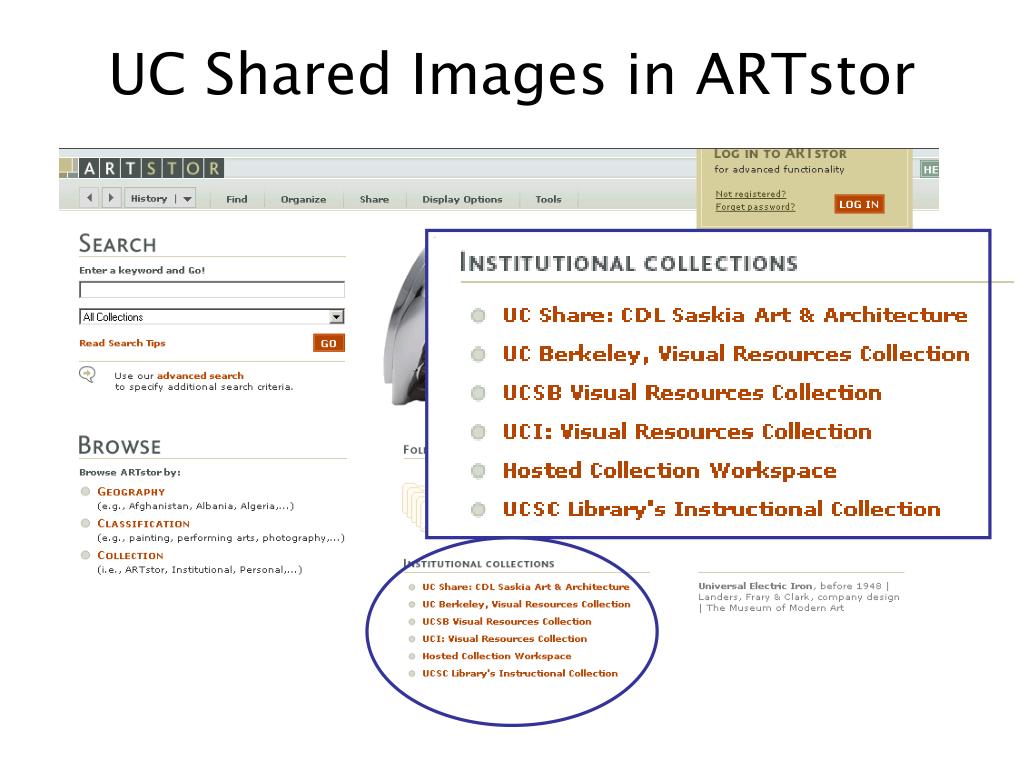The width and height of the screenshot is (1024, 768).
Task: Click The Museum of Modern Art caption line
Action: (x=775, y=608)
